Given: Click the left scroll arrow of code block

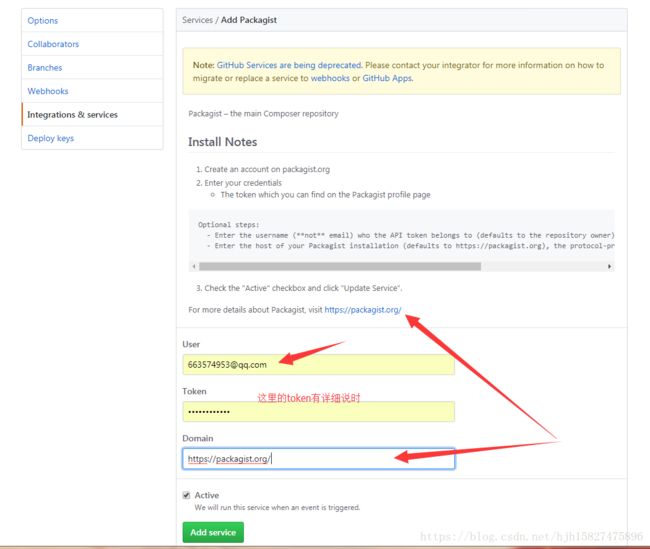Looking at the screenshot, I should coord(194,266).
